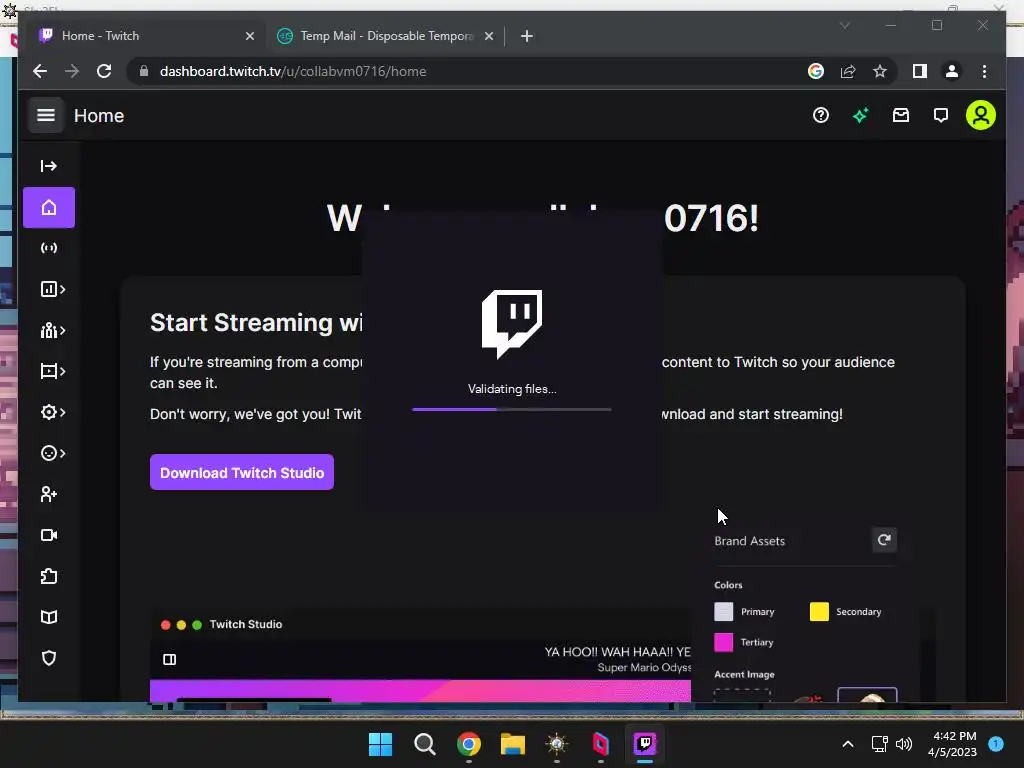Open Chrome from the taskbar
Image resolution: width=1024 pixels, height=768 pixels.
pos(468,744)
